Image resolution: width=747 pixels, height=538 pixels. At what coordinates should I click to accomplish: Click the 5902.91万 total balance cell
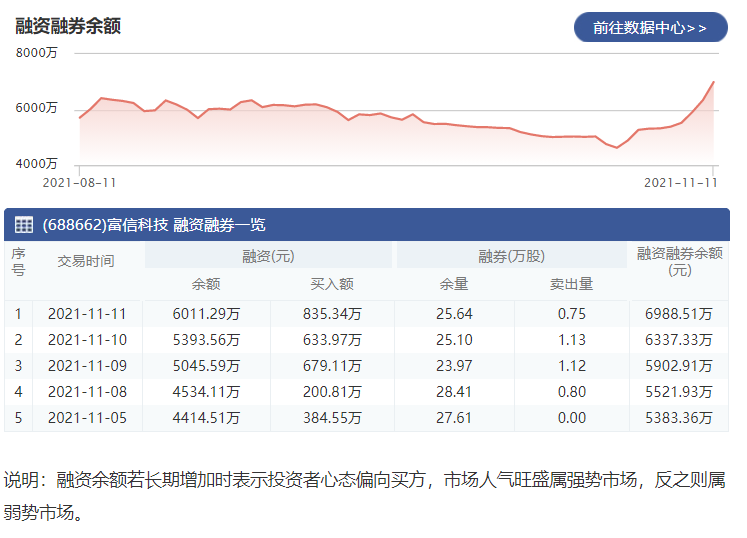pyautogui.click(x=679, y=366)
